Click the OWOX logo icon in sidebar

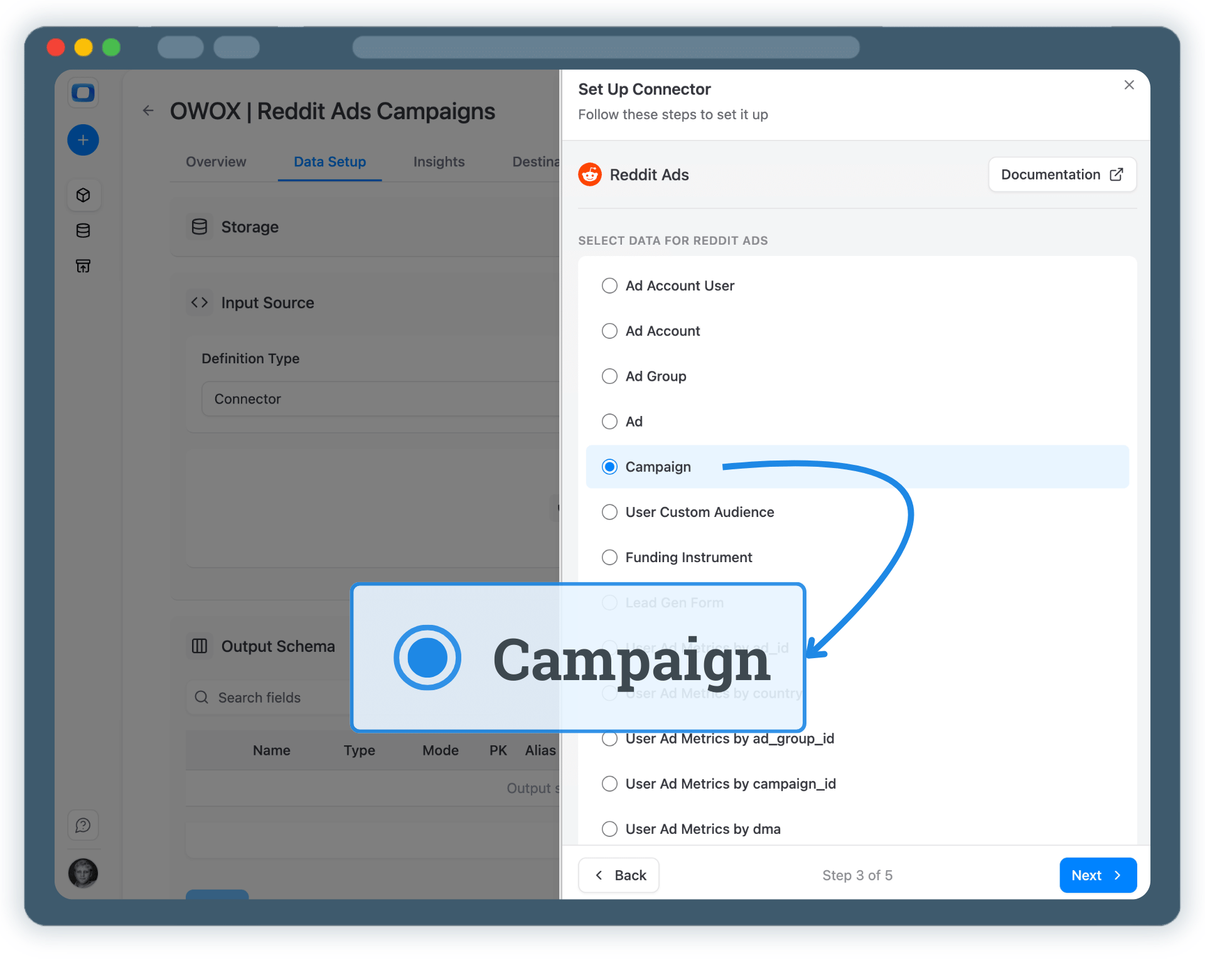[83, 93]
